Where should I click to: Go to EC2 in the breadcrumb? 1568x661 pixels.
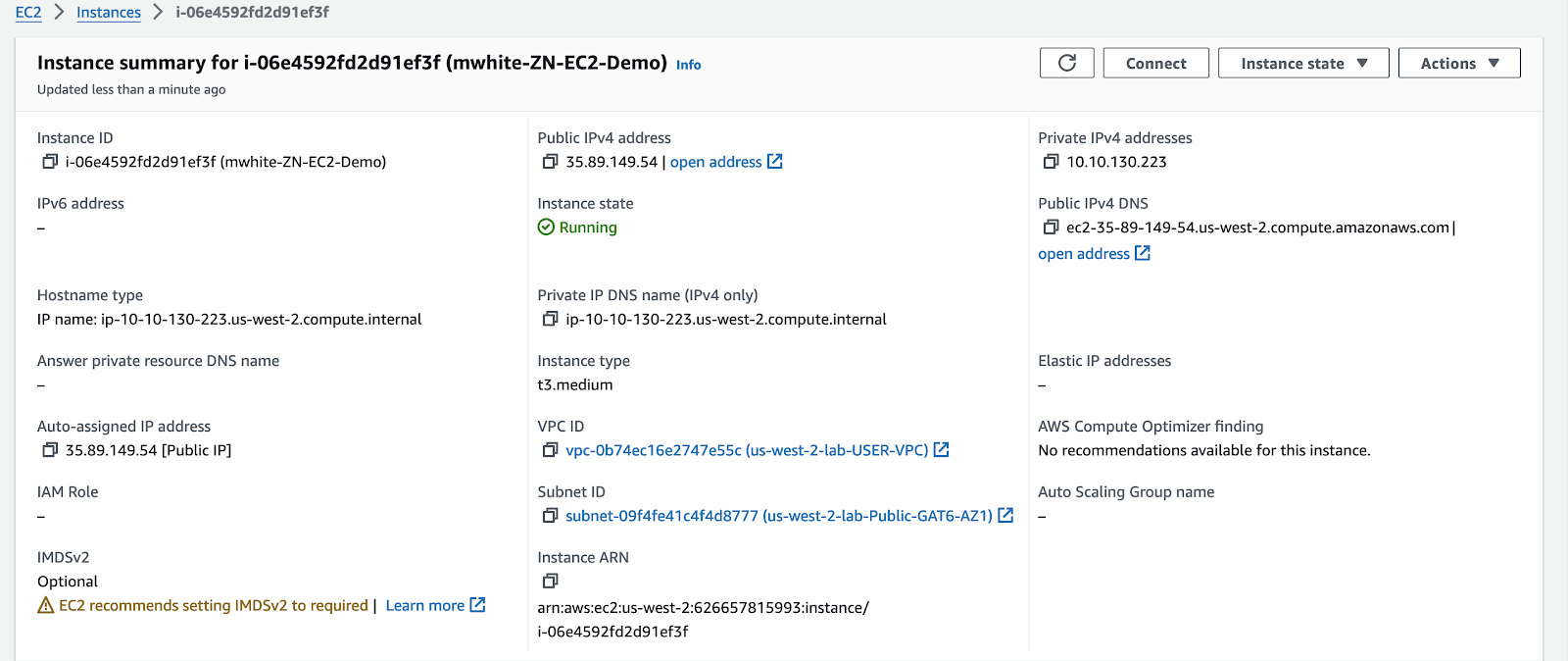click(28, 13)
